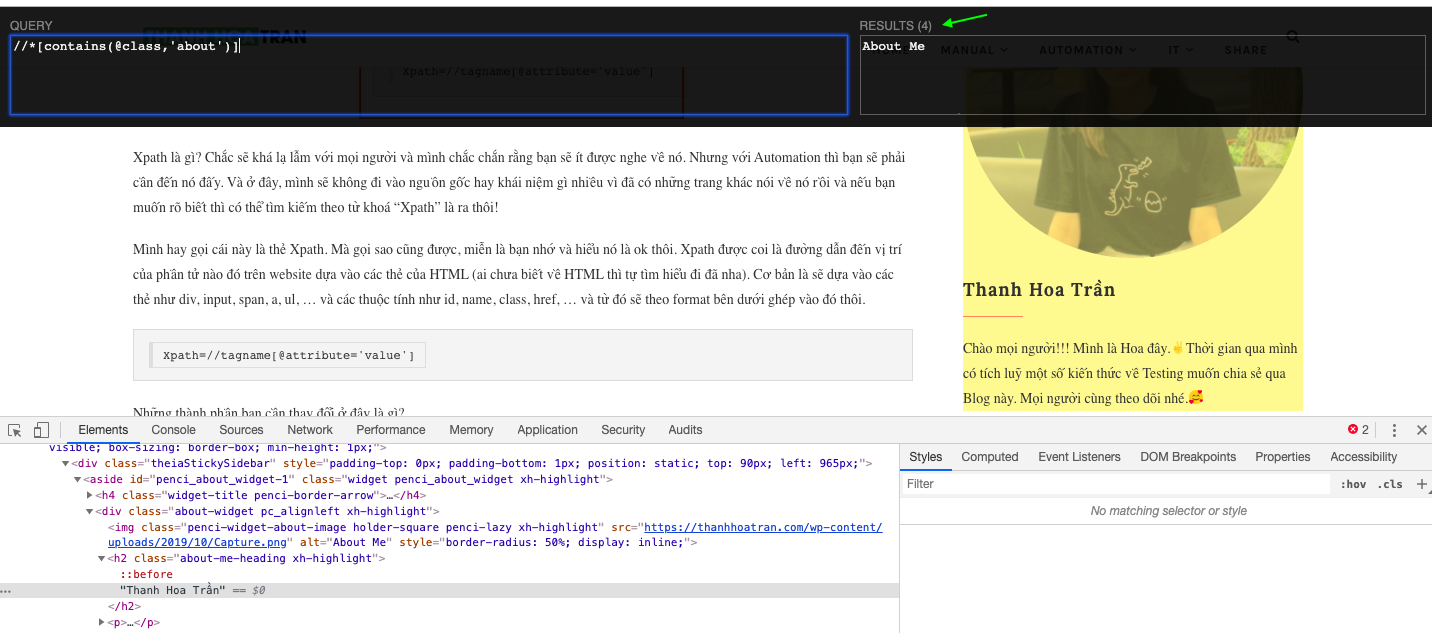The height and width of the screenshot is (633, 1432).
Task: Open the DevTools three-dot customize menu
Action: [1394, 430]
